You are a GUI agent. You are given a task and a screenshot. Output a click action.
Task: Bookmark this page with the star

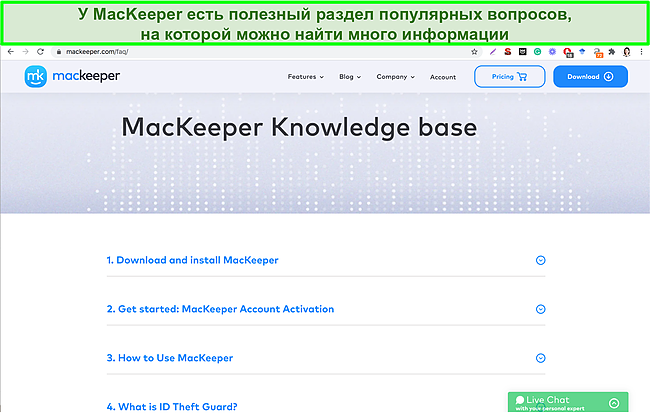(x=474, y=52)
